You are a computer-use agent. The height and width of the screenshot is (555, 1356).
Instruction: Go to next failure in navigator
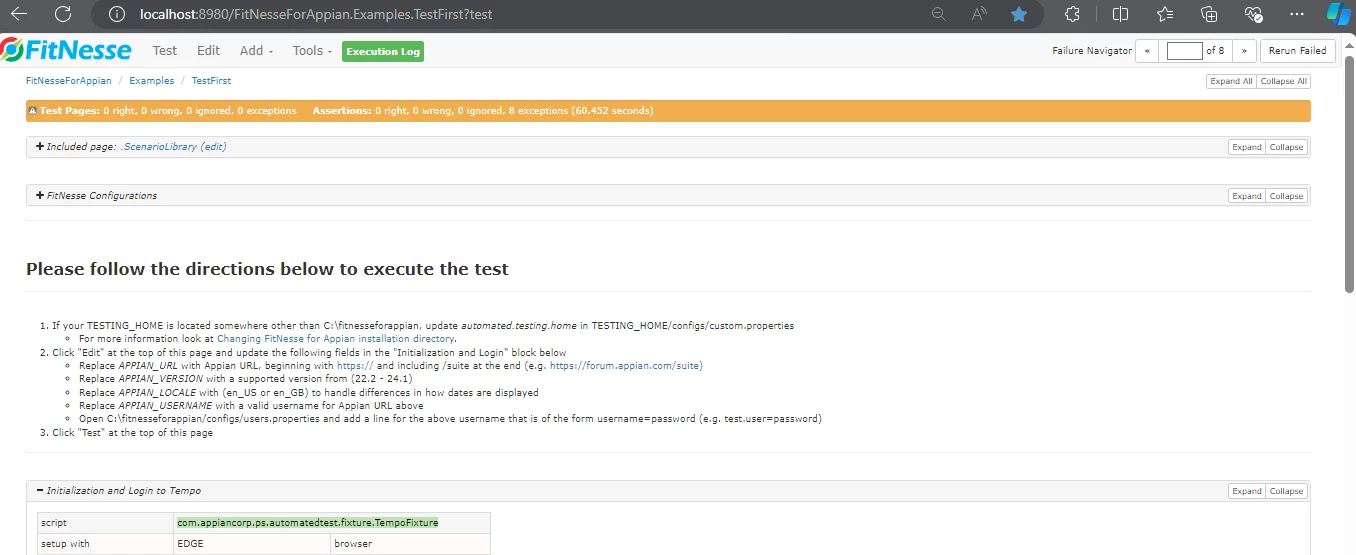tap(1244, 50)
